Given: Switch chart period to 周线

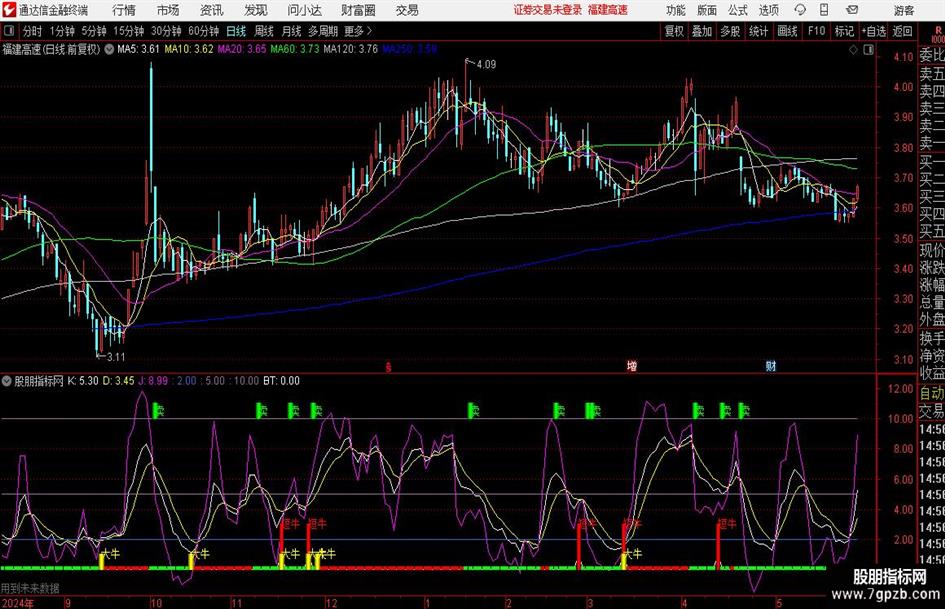Looking at the screenshot, I should (264, 31).
